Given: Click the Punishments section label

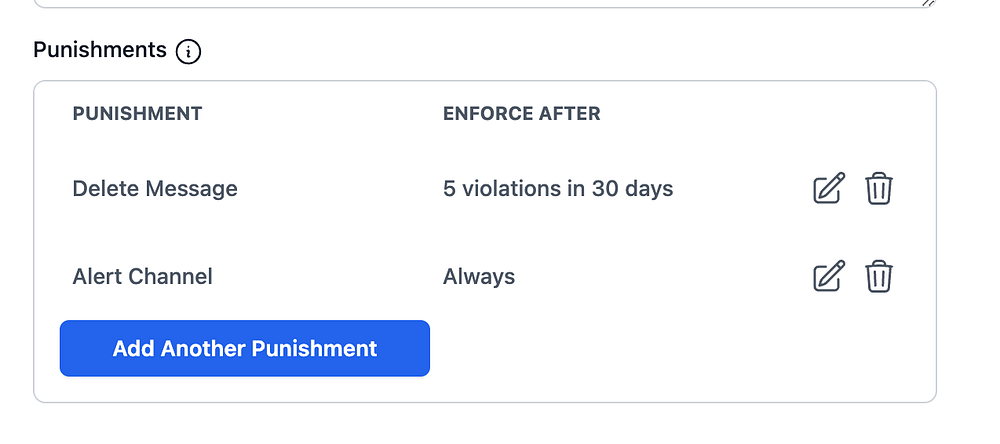Looking at the screenshot, I should [x=100, y=50].
